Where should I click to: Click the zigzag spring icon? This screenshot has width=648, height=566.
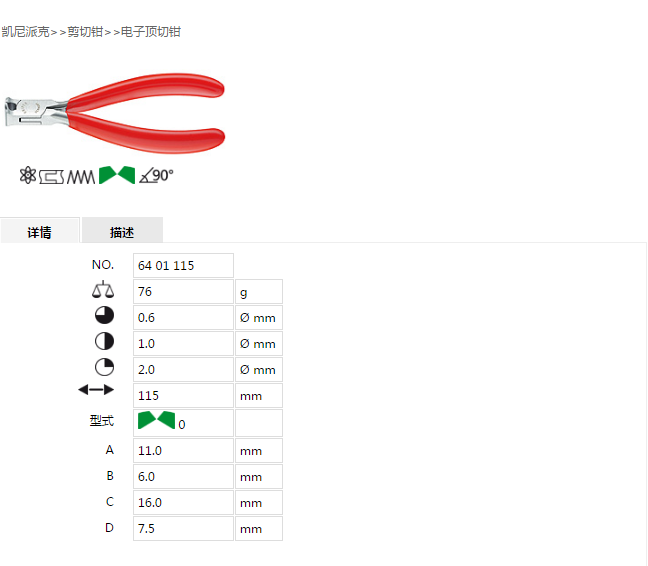coord(81,177)
